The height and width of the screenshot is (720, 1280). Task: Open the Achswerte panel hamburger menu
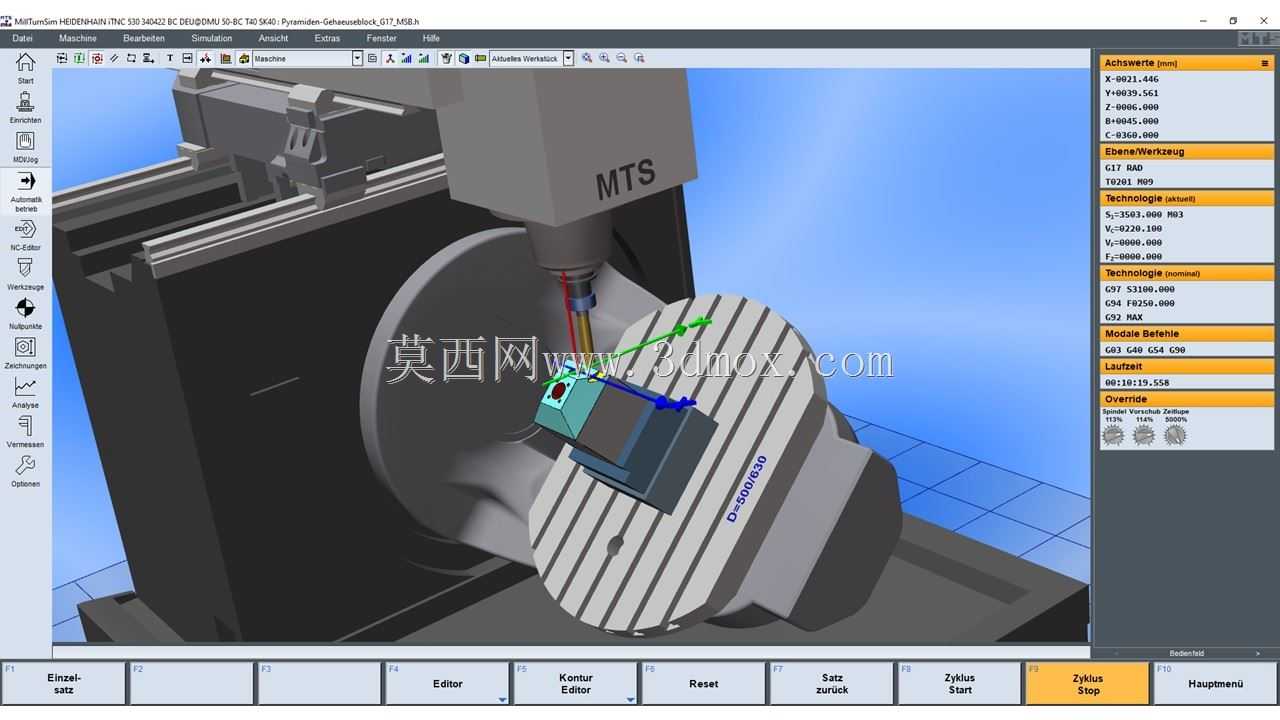coord(1265,63)
